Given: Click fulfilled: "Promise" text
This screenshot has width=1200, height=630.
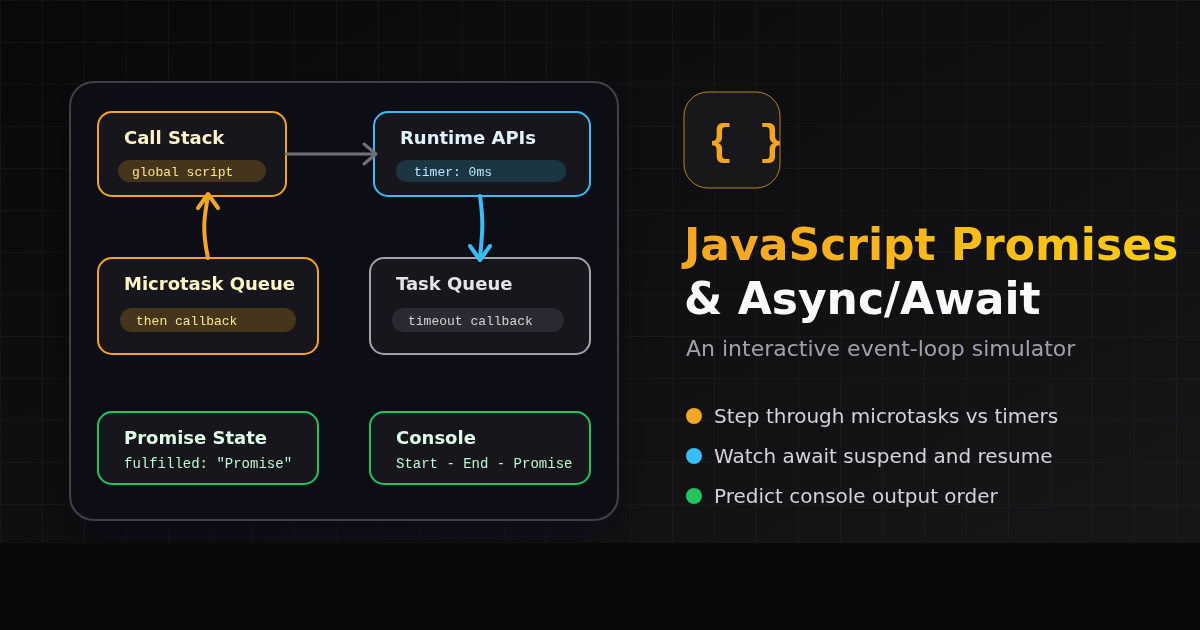Looking at the screenshot, I should pyautogui.click(x=208, y=464).
